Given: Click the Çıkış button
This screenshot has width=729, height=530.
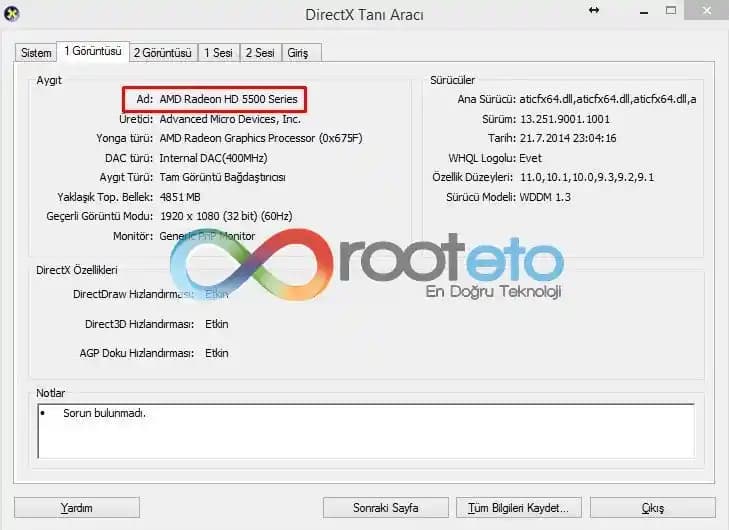Looking at the screenshot, I should coord(653,508).
